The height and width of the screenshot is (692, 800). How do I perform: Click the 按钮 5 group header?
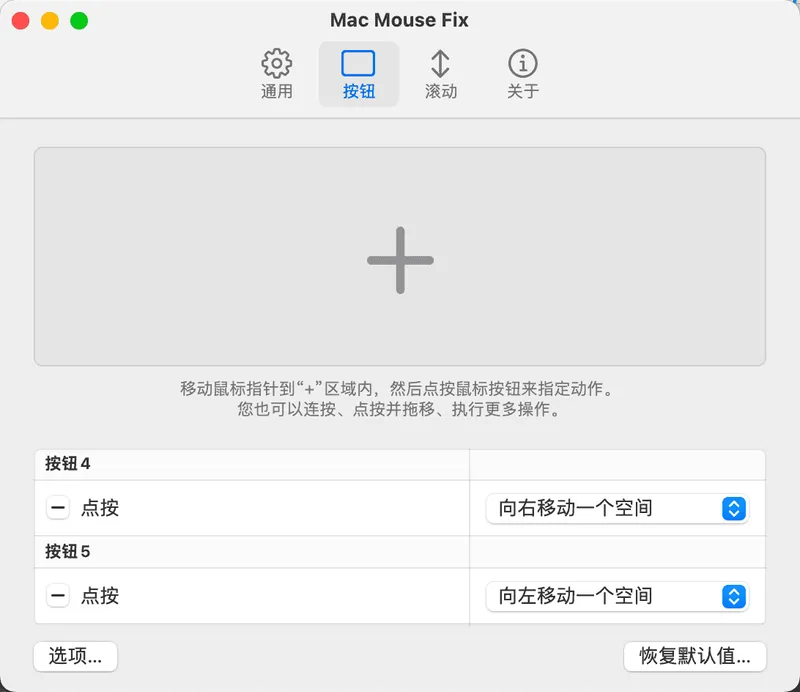coord(68,552)
